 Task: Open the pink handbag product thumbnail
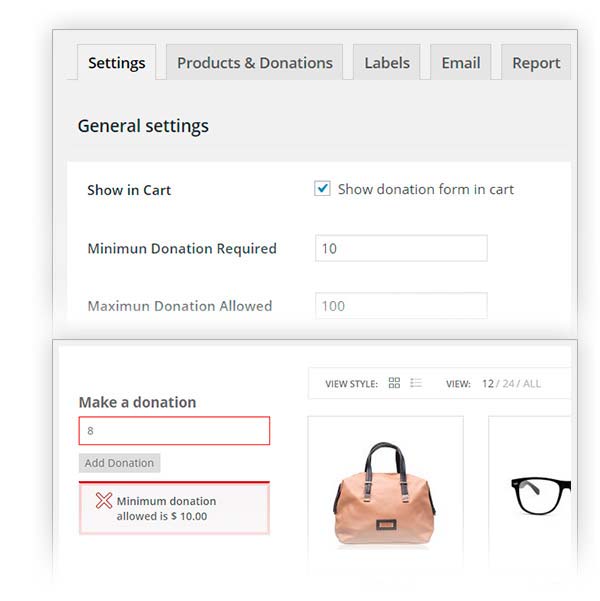click(x=385, y=491)
